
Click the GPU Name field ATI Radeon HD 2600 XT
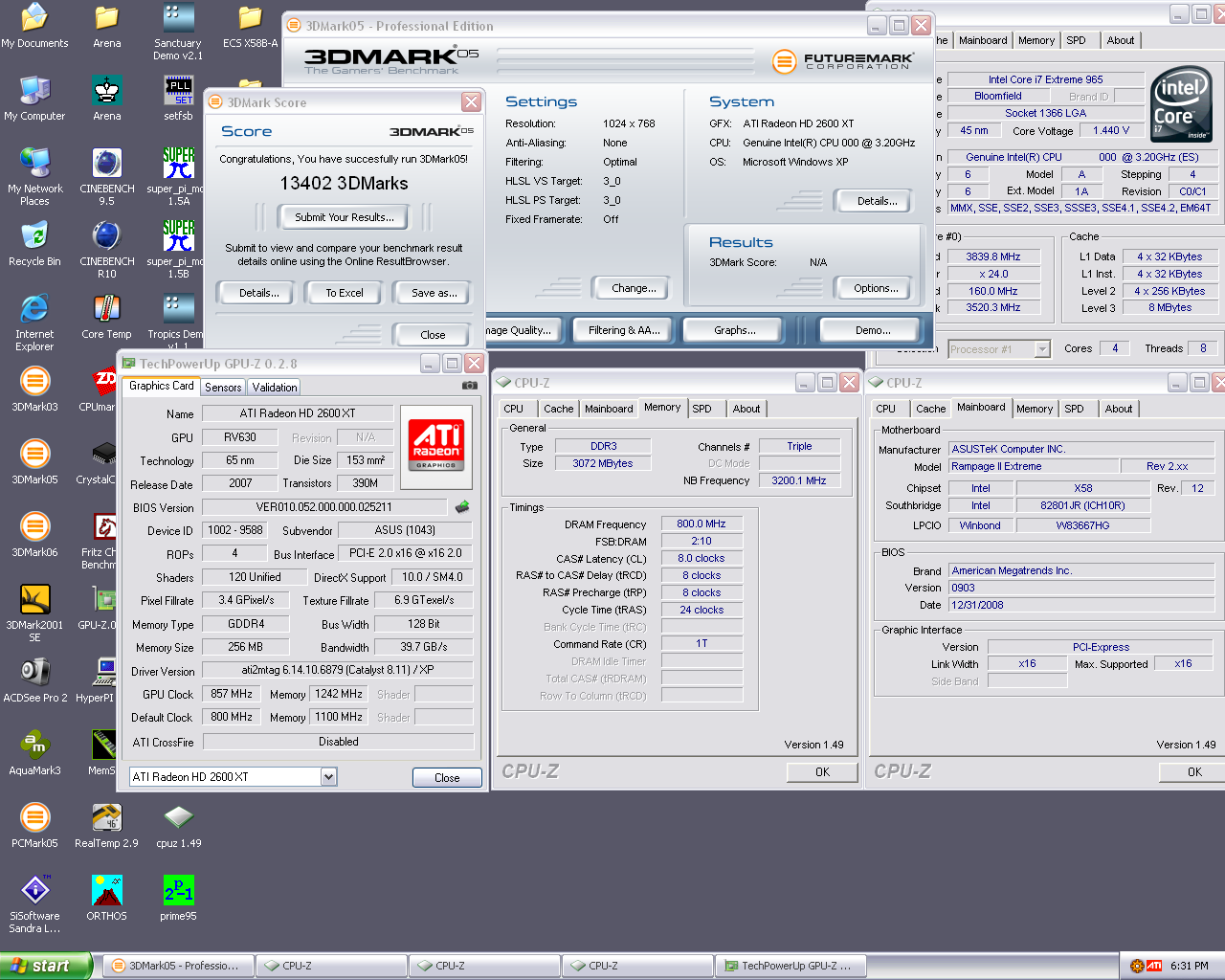click(x=297, y=413)
